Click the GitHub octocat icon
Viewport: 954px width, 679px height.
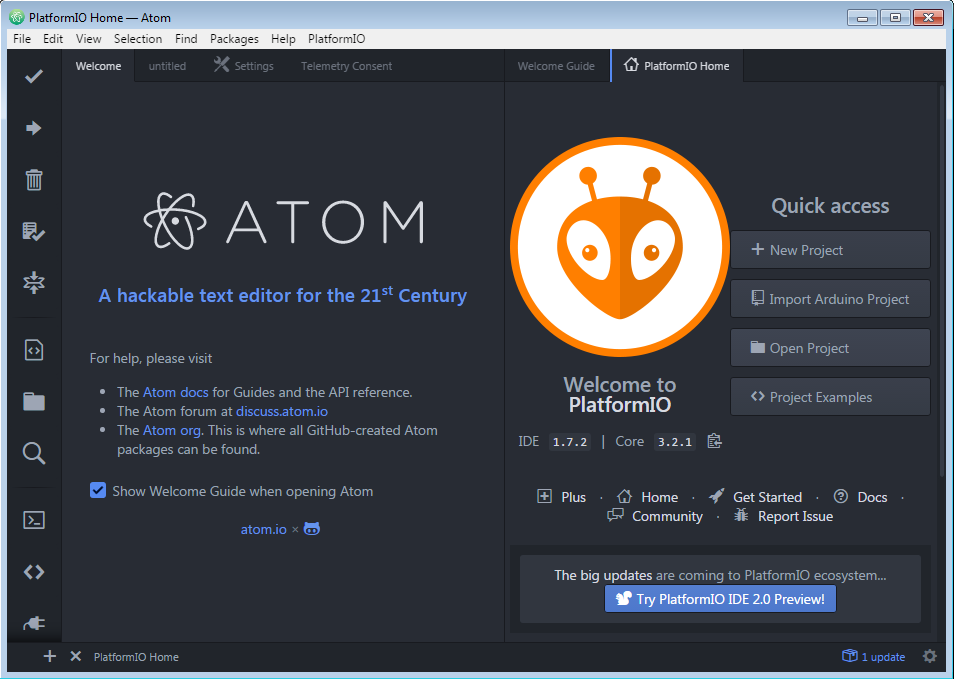tap(312, 529)
